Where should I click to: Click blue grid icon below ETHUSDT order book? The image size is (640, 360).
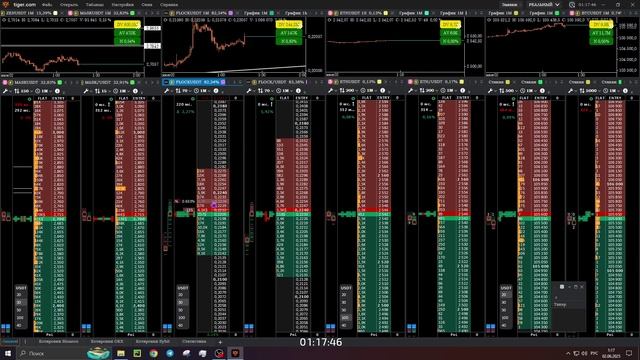tap(331, 327)
